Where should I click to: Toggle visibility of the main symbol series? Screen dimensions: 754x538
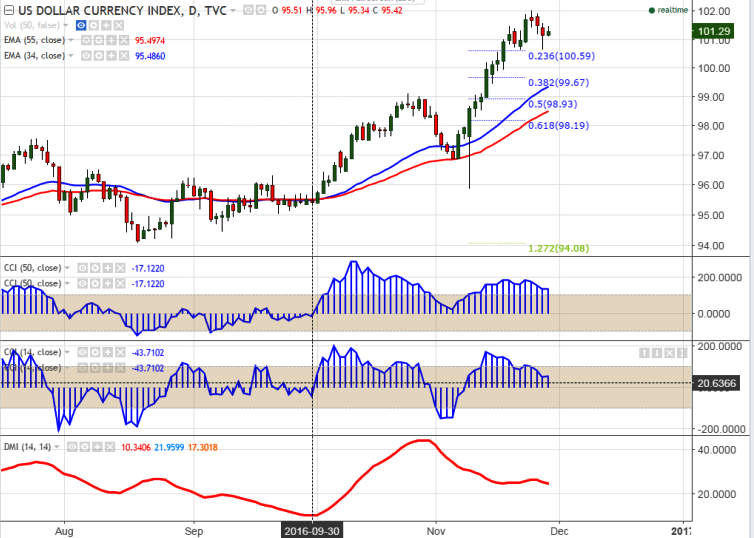click(248, 10)
